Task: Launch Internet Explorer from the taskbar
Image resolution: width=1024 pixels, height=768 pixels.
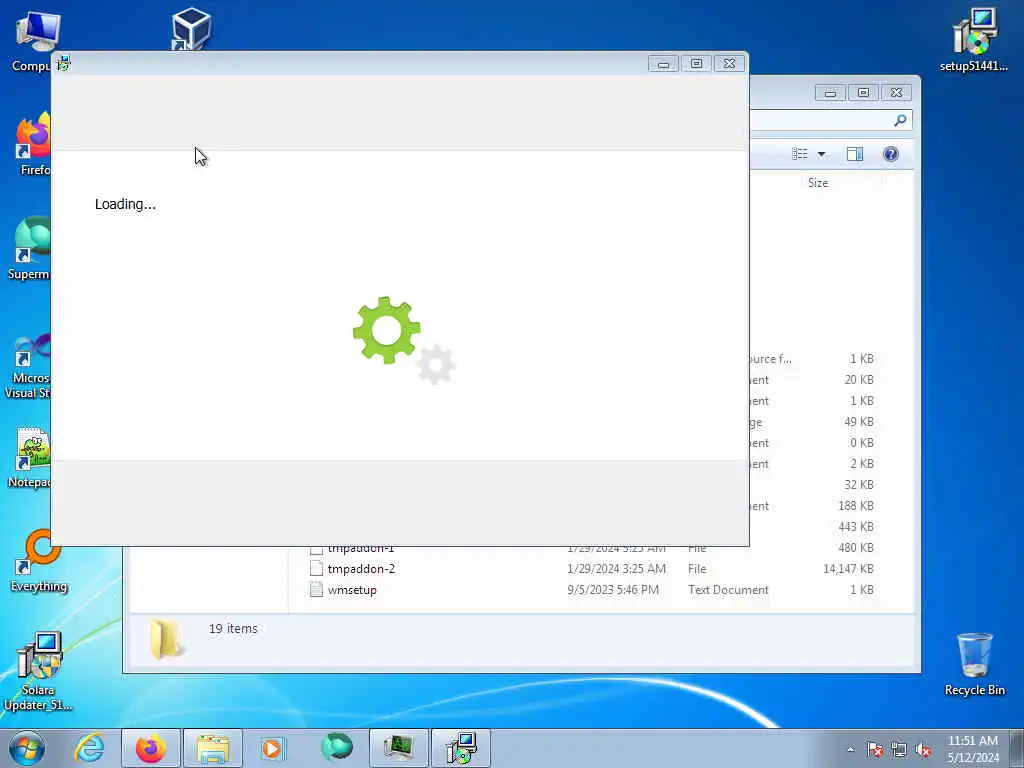Action: (x=89, y=748)
